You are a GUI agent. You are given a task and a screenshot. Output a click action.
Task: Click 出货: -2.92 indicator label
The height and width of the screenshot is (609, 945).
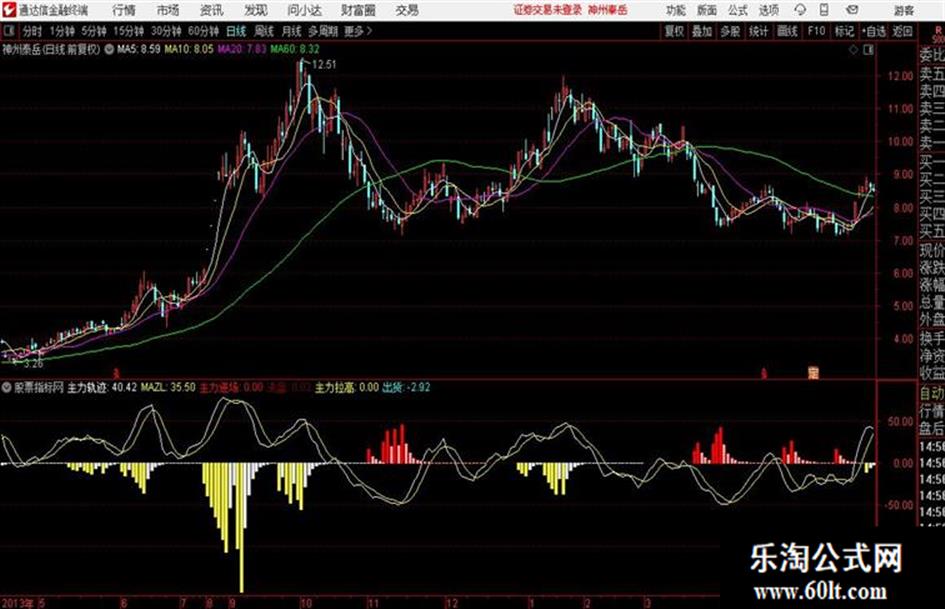(x=406, y=387)
